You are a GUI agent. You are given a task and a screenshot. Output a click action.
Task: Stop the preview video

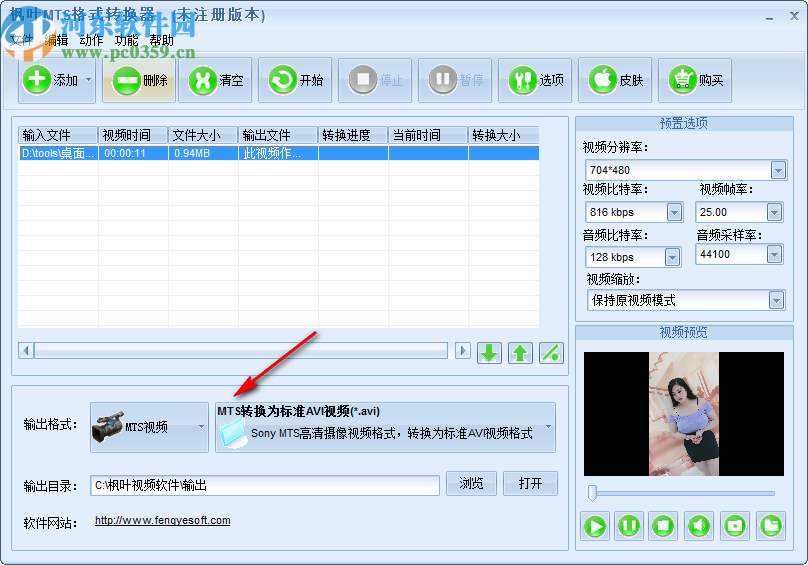click(x=663, y=526)
